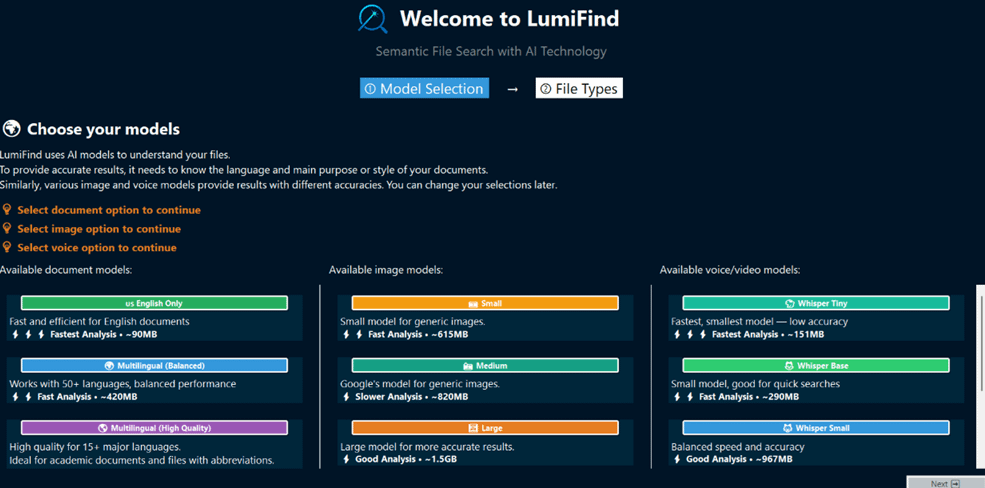The width and height of the screenshot is (985, 488).
Task: Click the step-two icon in File Types
Action: point(545,89)
